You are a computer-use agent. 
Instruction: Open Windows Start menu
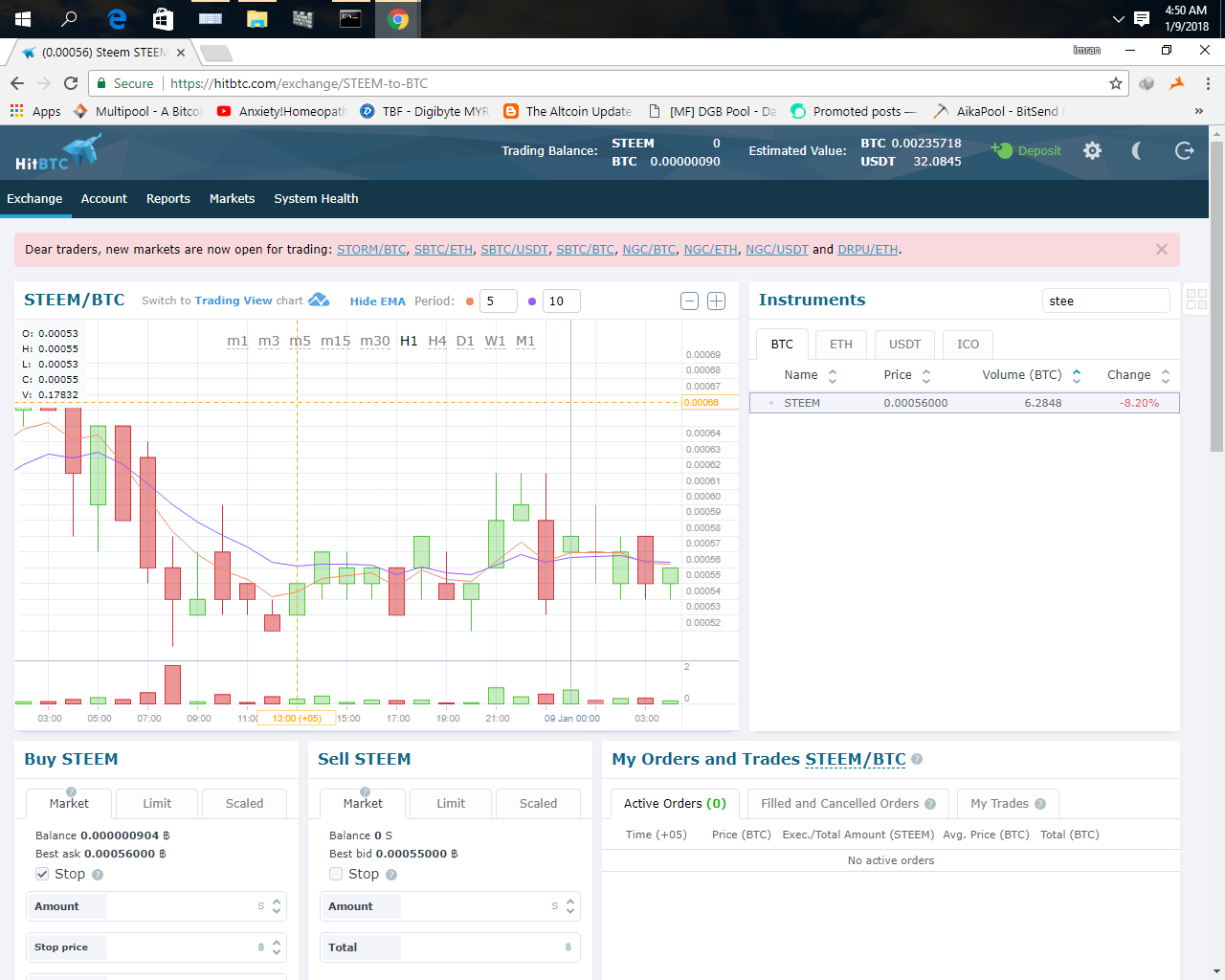23,19
